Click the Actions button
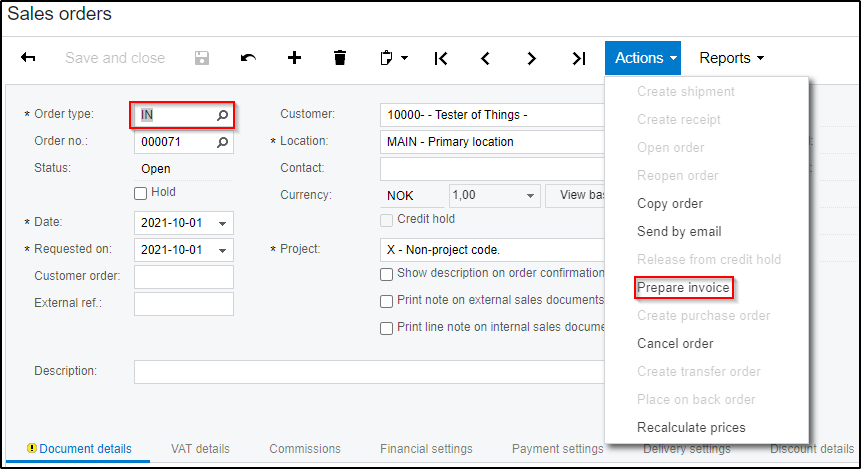The image size is (861, 469). click(645, 58)
